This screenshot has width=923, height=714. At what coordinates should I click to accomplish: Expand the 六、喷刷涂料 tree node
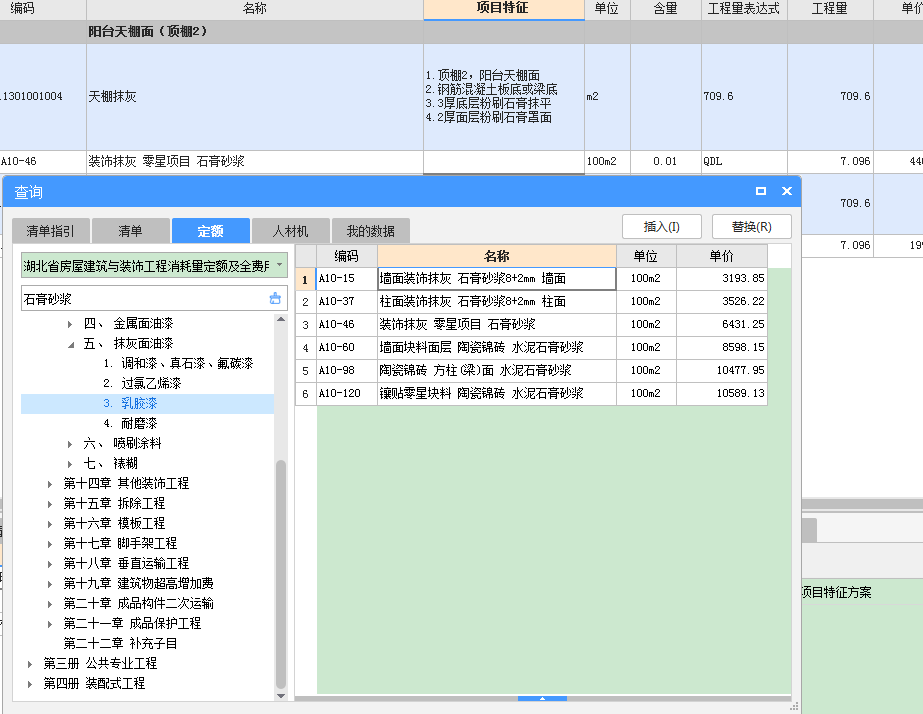pyautogui.click(x=70, y=444)
